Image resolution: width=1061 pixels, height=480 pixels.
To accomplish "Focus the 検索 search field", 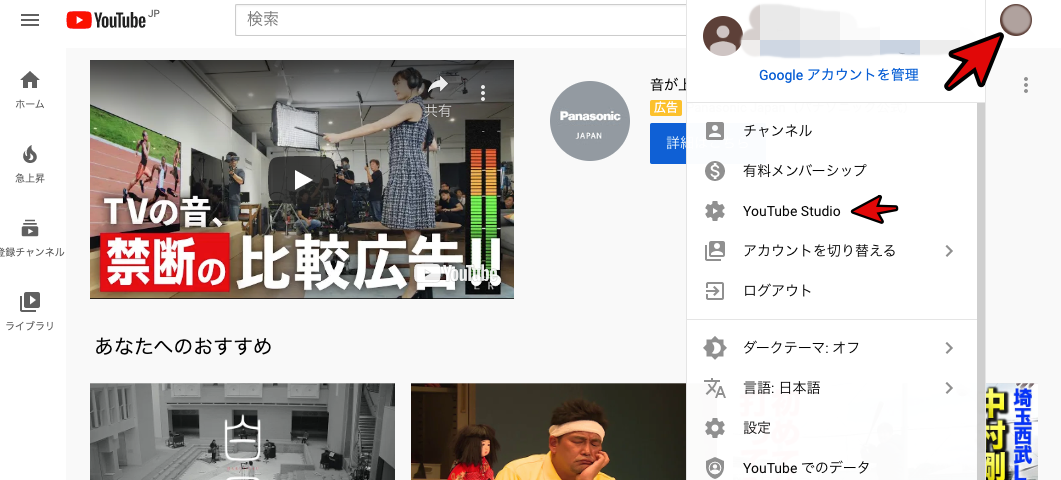I will (x=460, y=20).
